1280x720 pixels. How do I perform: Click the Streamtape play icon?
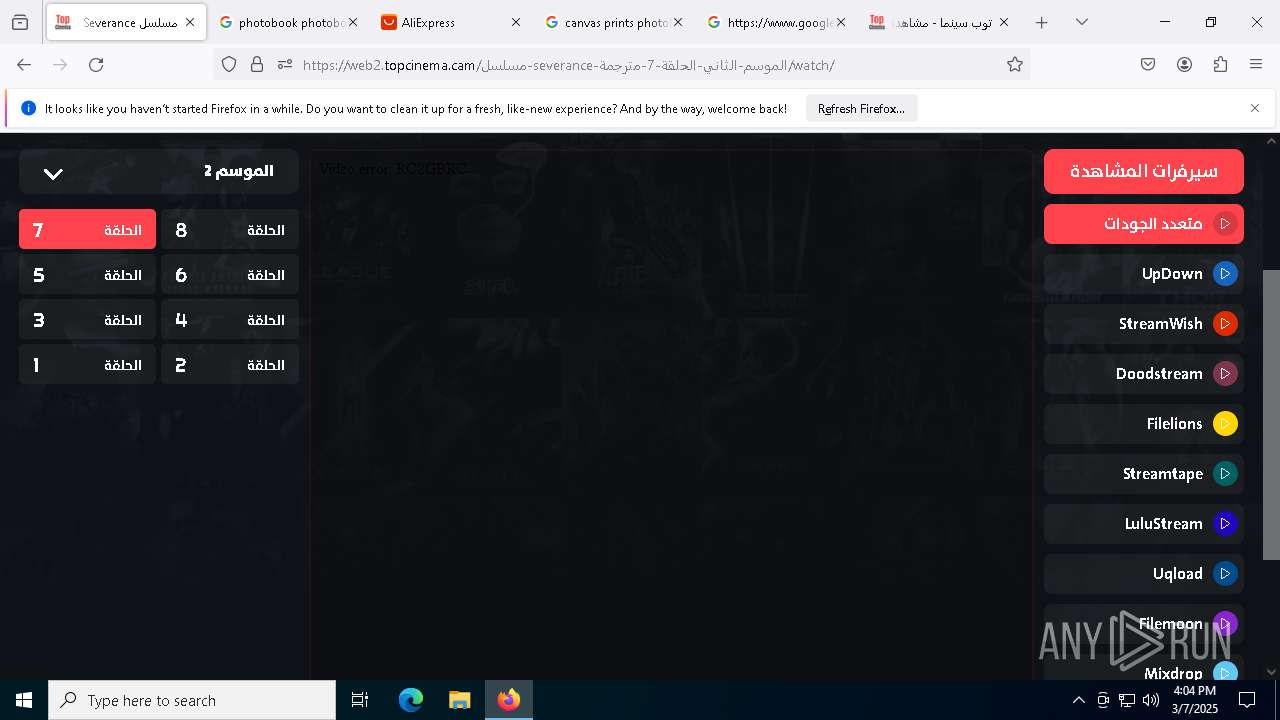[1225, 474]
